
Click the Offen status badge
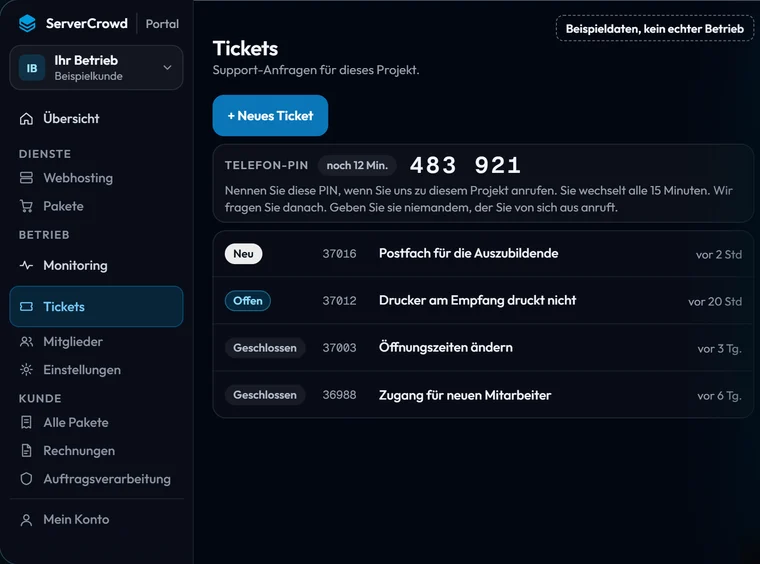(x=248, y=301)
